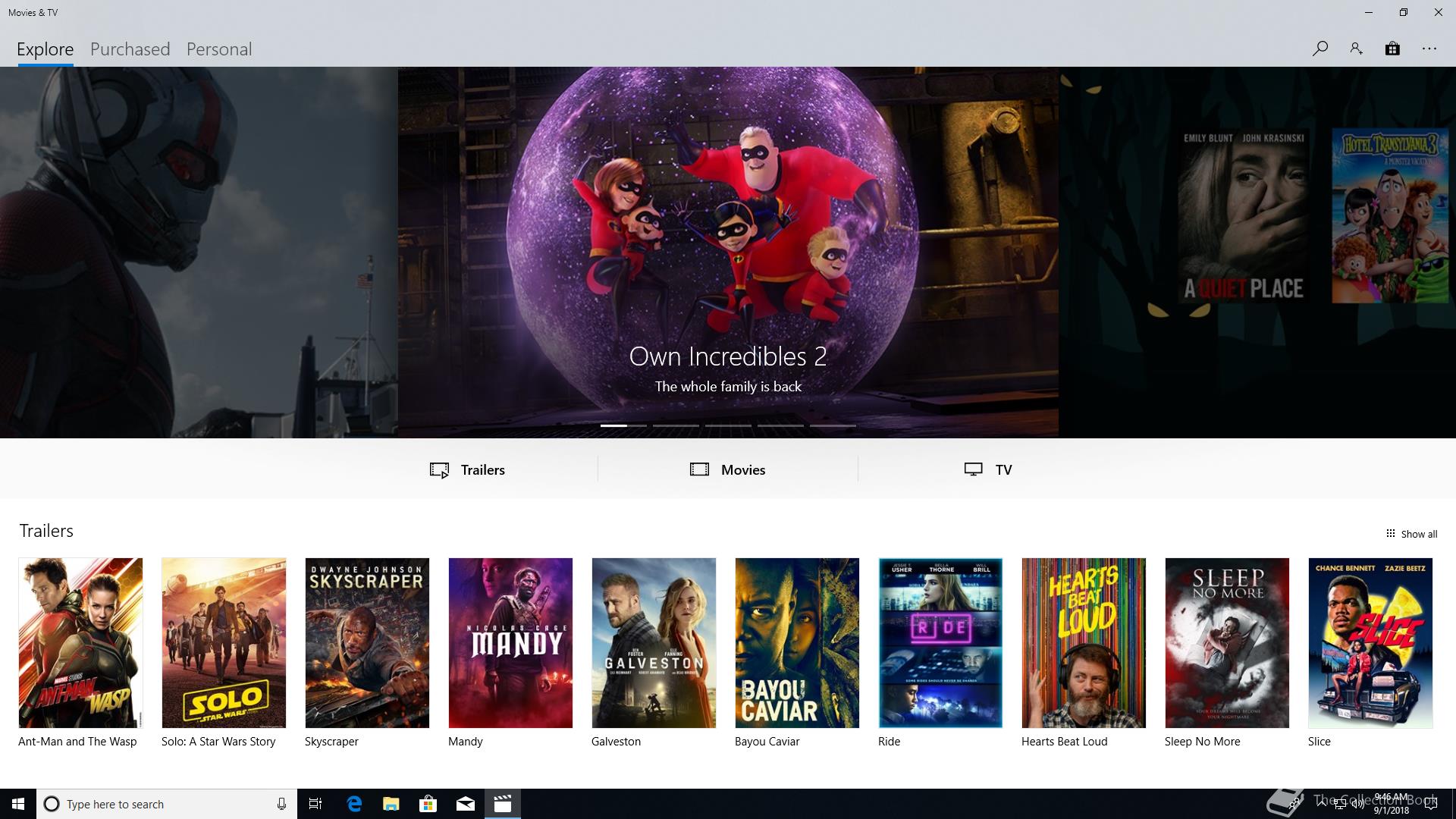Image resolution: width=1456 pixels, height=819 pixels.
Task: Switch to the Purchased tab
Action: [130, 49]
